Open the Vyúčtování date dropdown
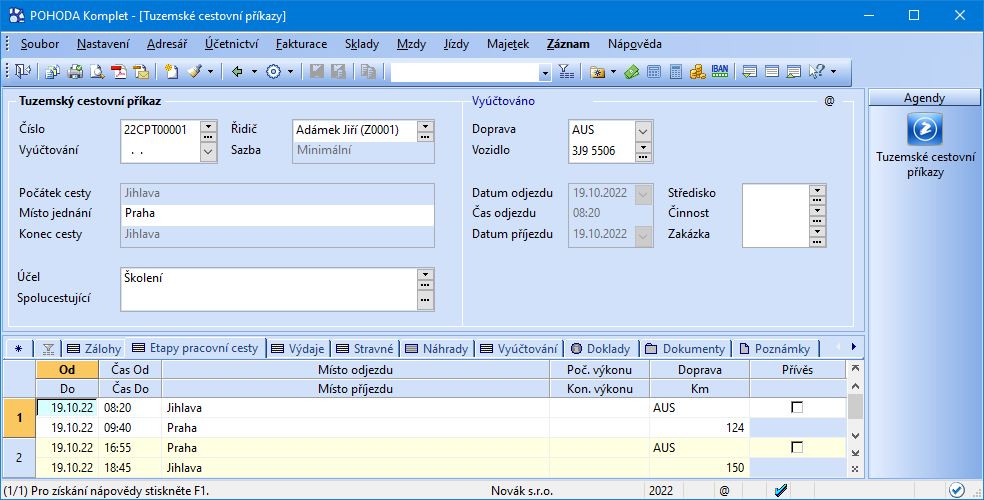 pos(208,151)
